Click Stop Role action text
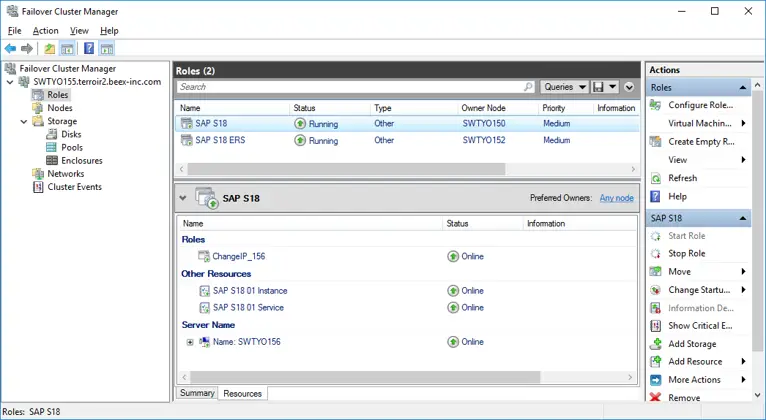This screenshot has width=766, height=420. (x=687, y=253)
